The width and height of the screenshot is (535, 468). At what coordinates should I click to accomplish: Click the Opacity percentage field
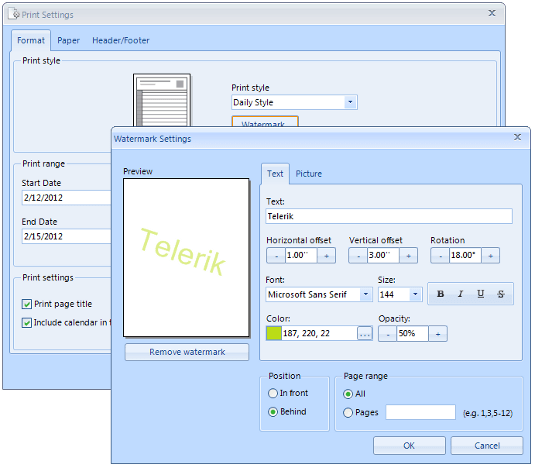point(413,334)
